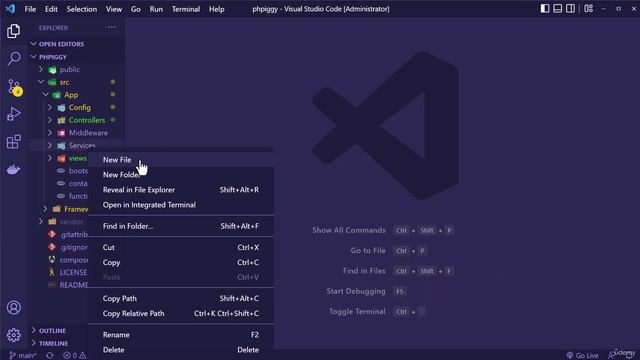Open Customize Layout icon

tap(589, 9)
